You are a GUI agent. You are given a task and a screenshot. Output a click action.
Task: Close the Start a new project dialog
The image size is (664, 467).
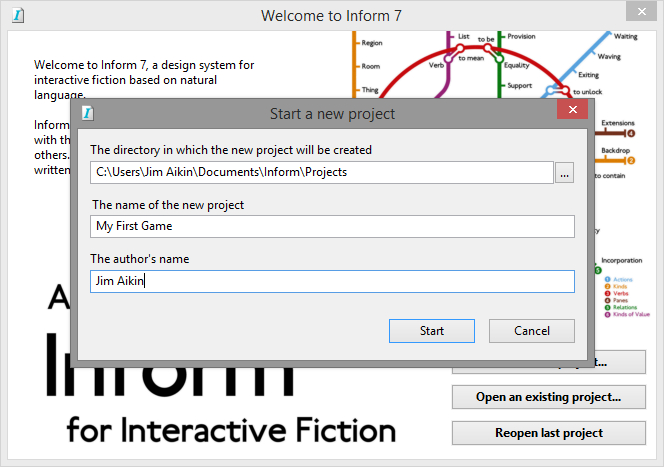click(572, 112)
